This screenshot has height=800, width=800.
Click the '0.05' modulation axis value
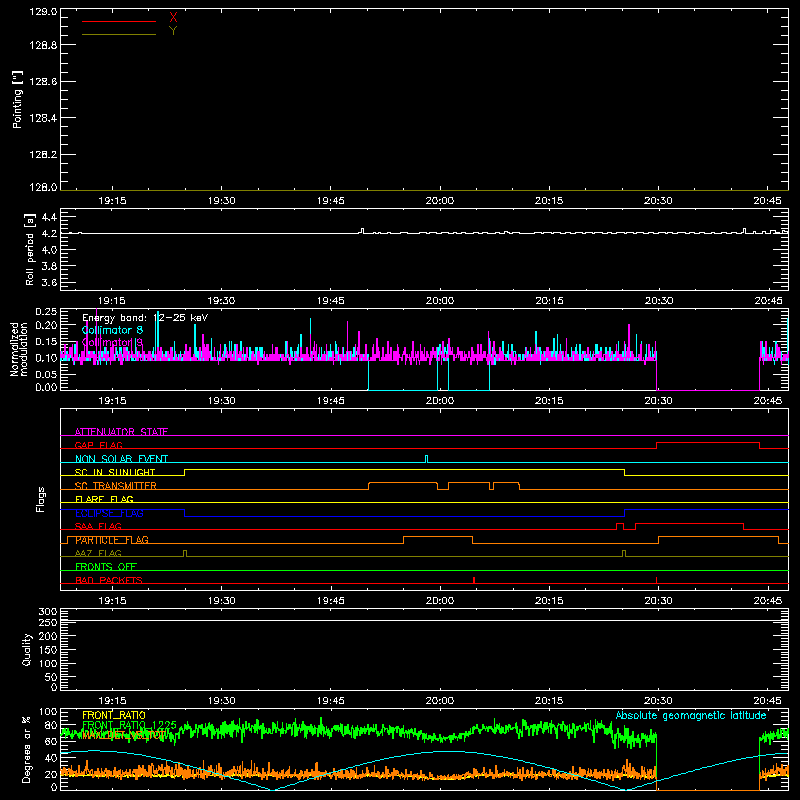point(46,374)
